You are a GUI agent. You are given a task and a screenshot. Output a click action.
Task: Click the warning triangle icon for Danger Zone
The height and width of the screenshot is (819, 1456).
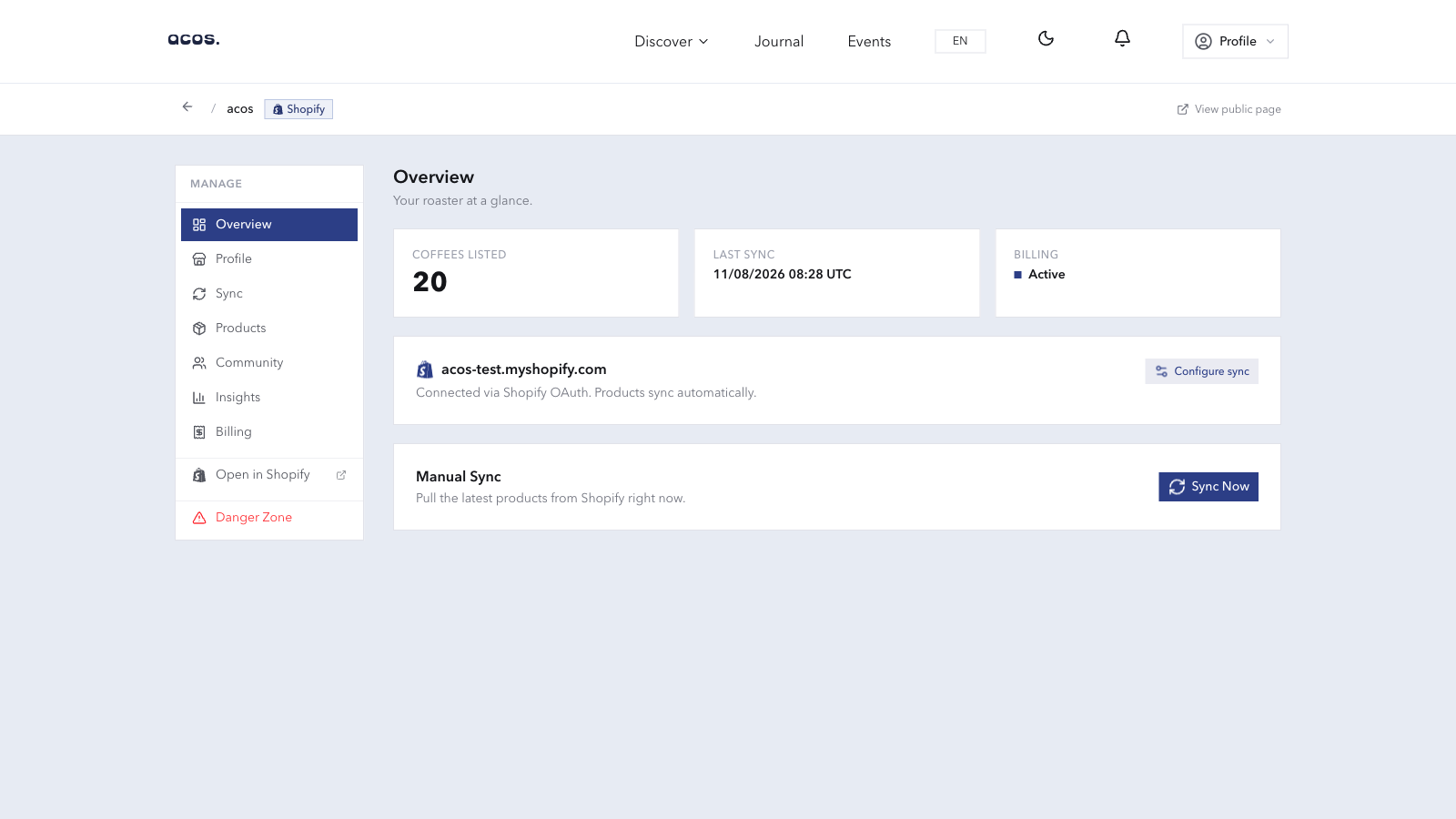click(199, 518)
